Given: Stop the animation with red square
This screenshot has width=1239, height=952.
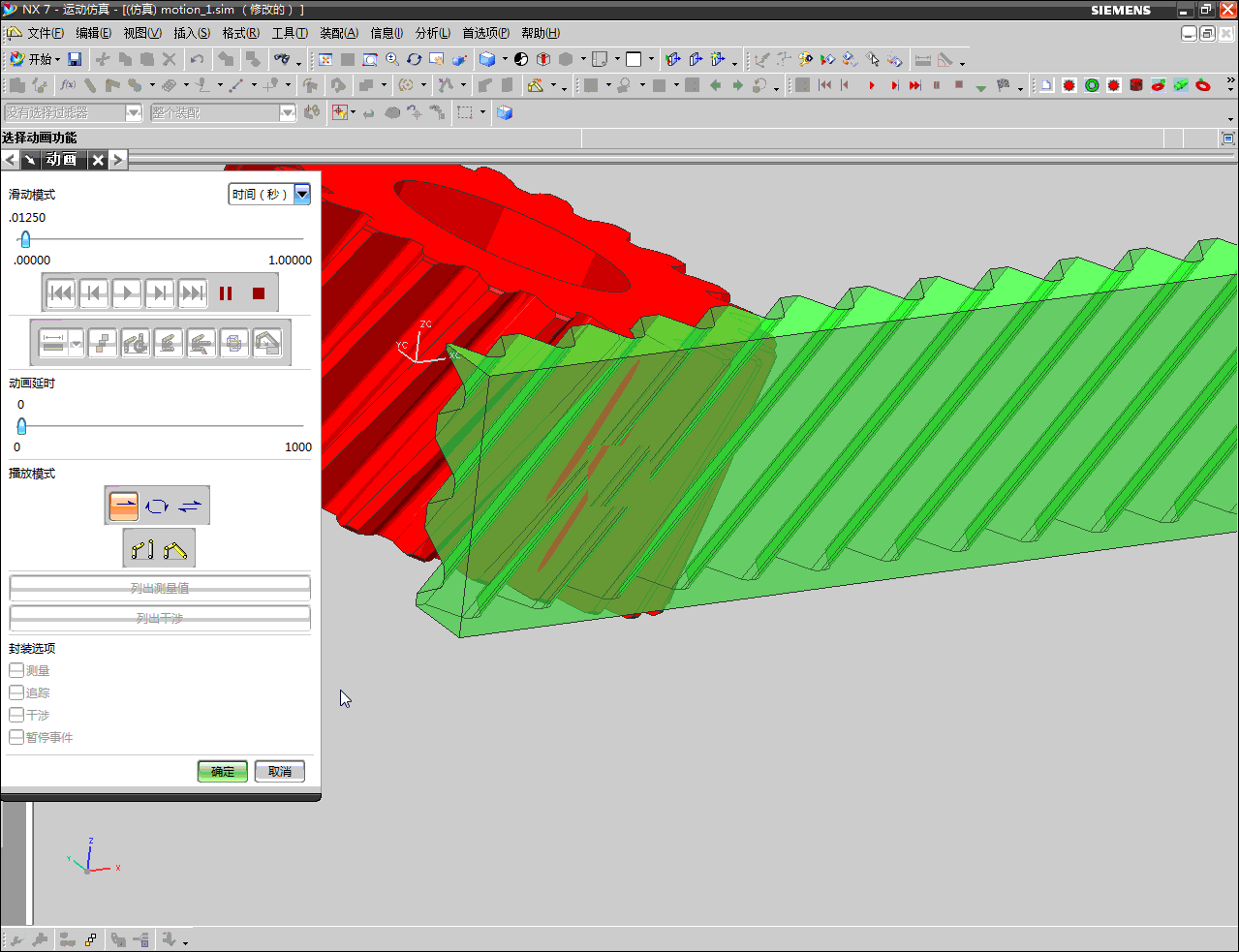Looking at the screenshot, I should [x=259, y=292].
